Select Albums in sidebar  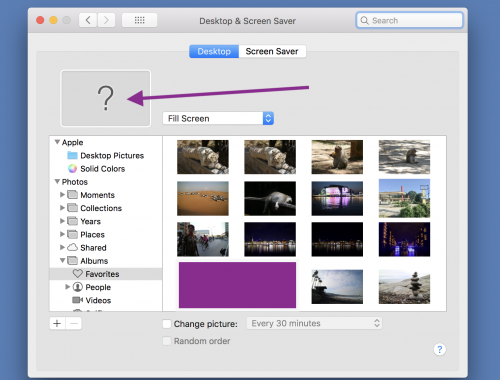(x=94, y=261)
